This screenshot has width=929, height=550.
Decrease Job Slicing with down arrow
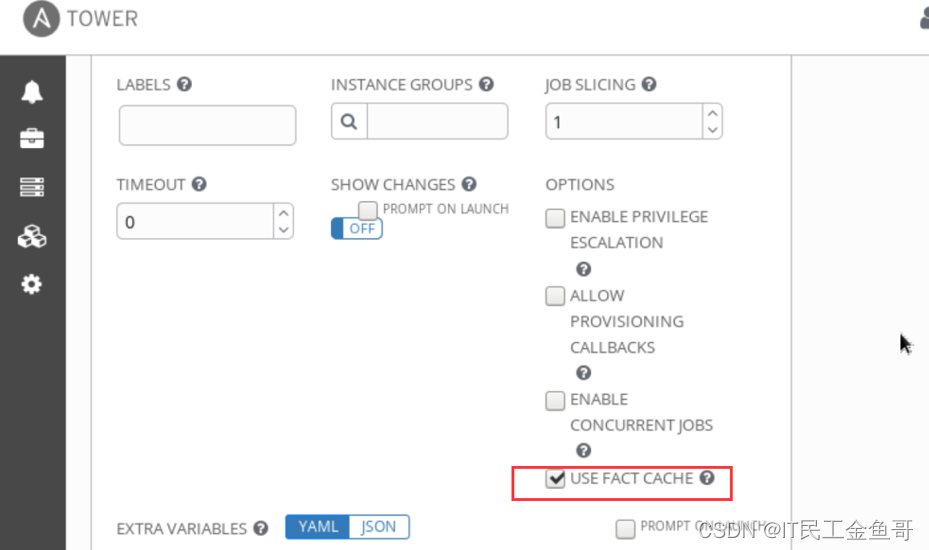713,130
